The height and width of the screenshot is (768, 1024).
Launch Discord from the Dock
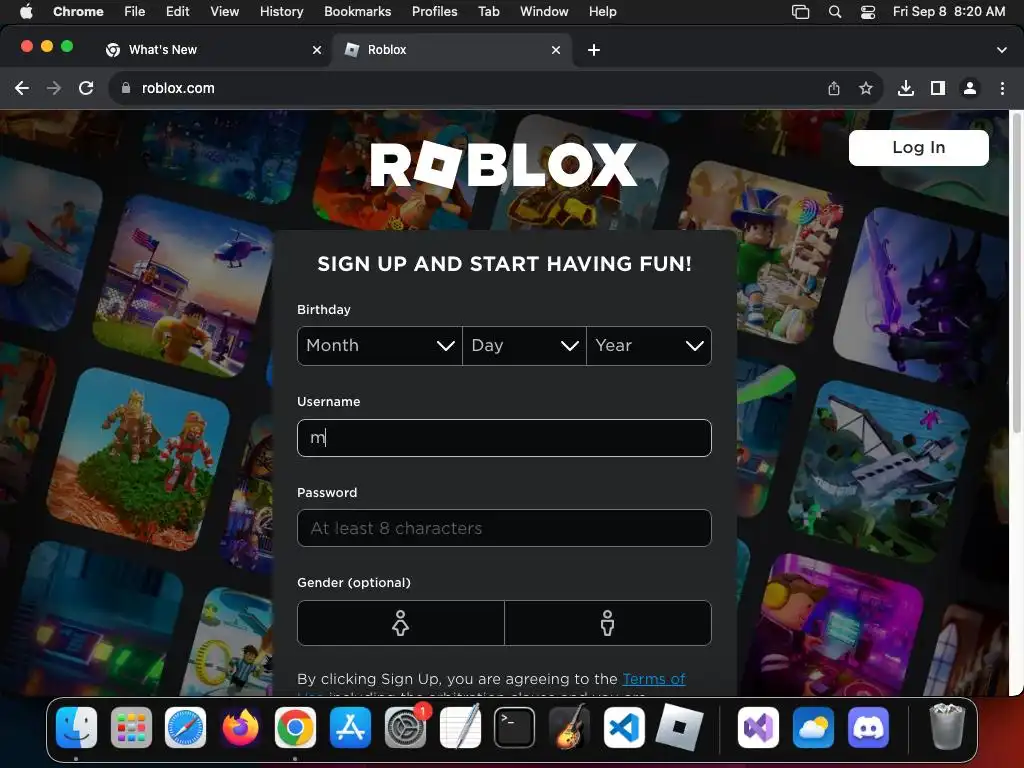click(868, 728)
